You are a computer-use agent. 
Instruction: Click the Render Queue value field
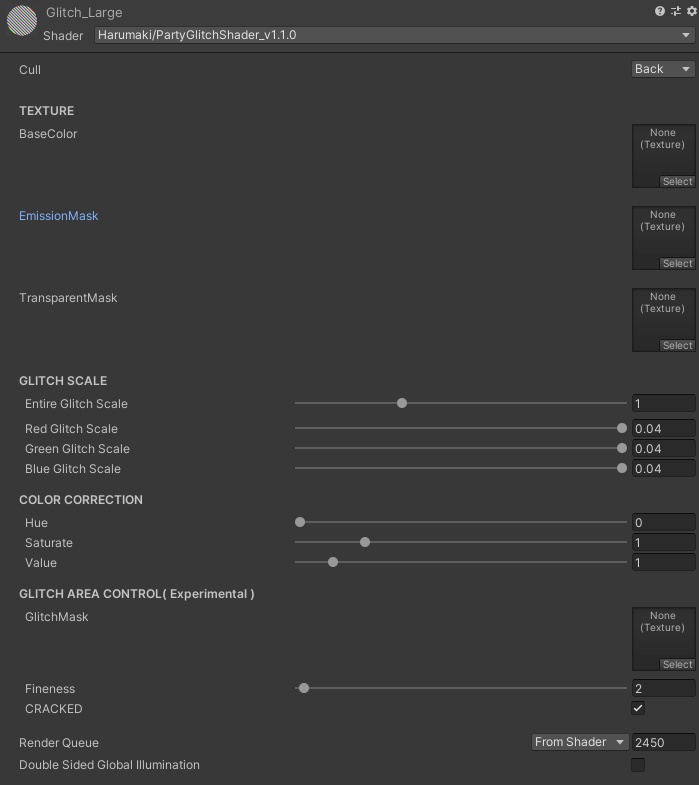663,742
